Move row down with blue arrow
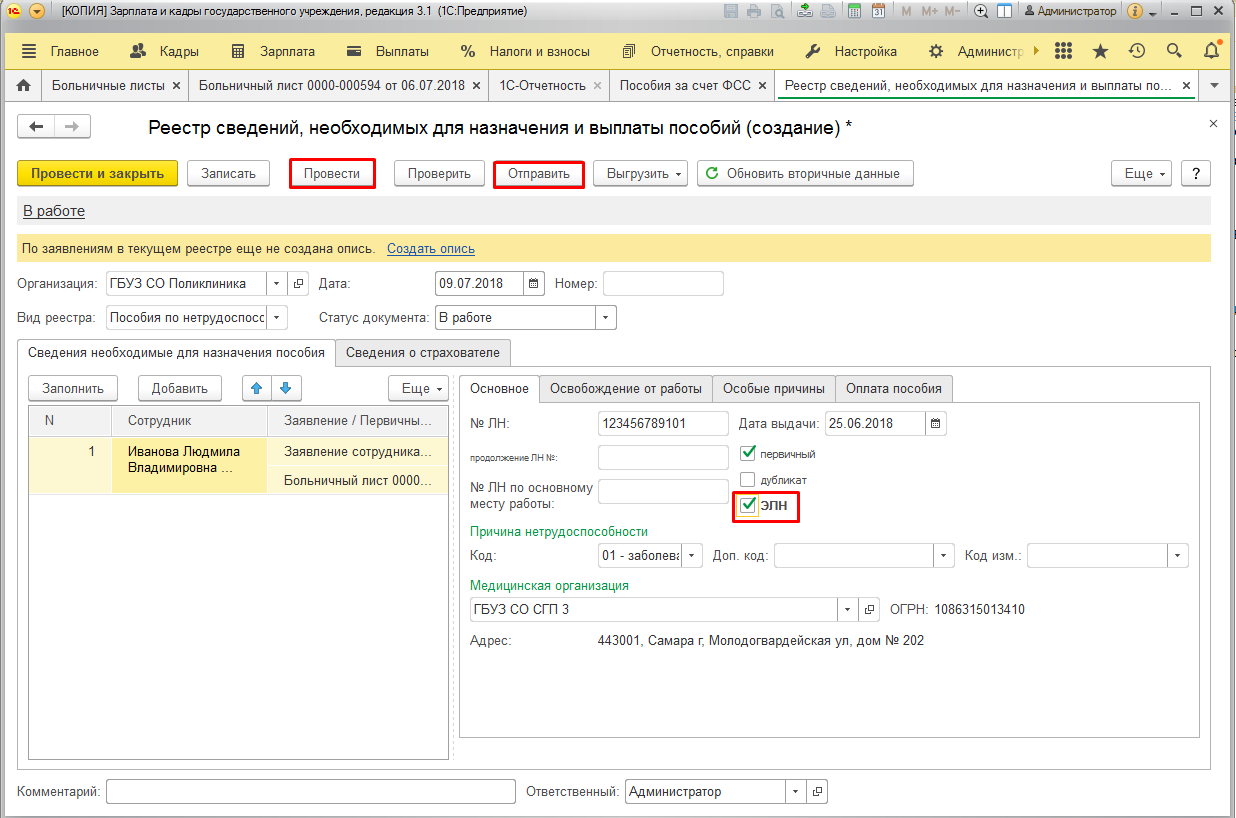The image size is (1236, 818). point(285,389)
